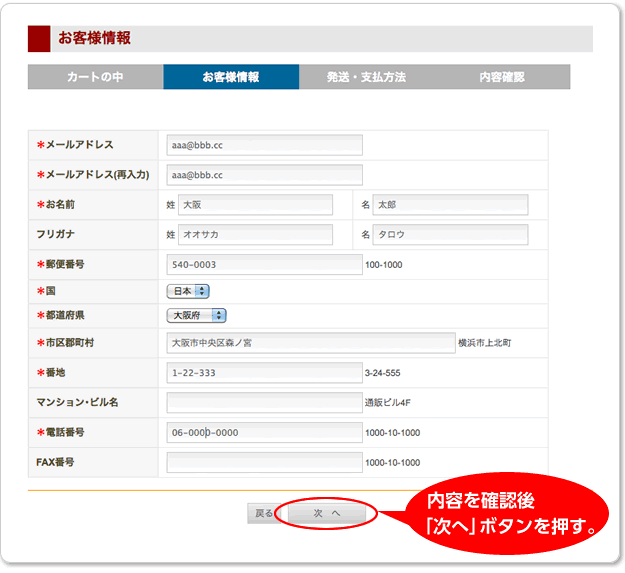Edit the 姓 name field containing 大阪
Image resolution: width=625 pixels, height=573 pixels.
coord(256,205)
